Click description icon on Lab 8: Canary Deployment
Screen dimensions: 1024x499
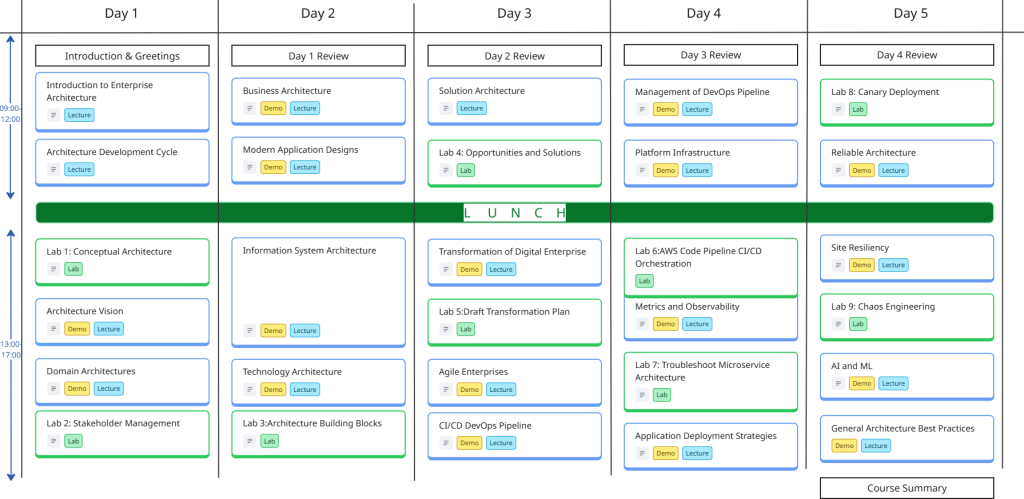click(x=839, y=109)
